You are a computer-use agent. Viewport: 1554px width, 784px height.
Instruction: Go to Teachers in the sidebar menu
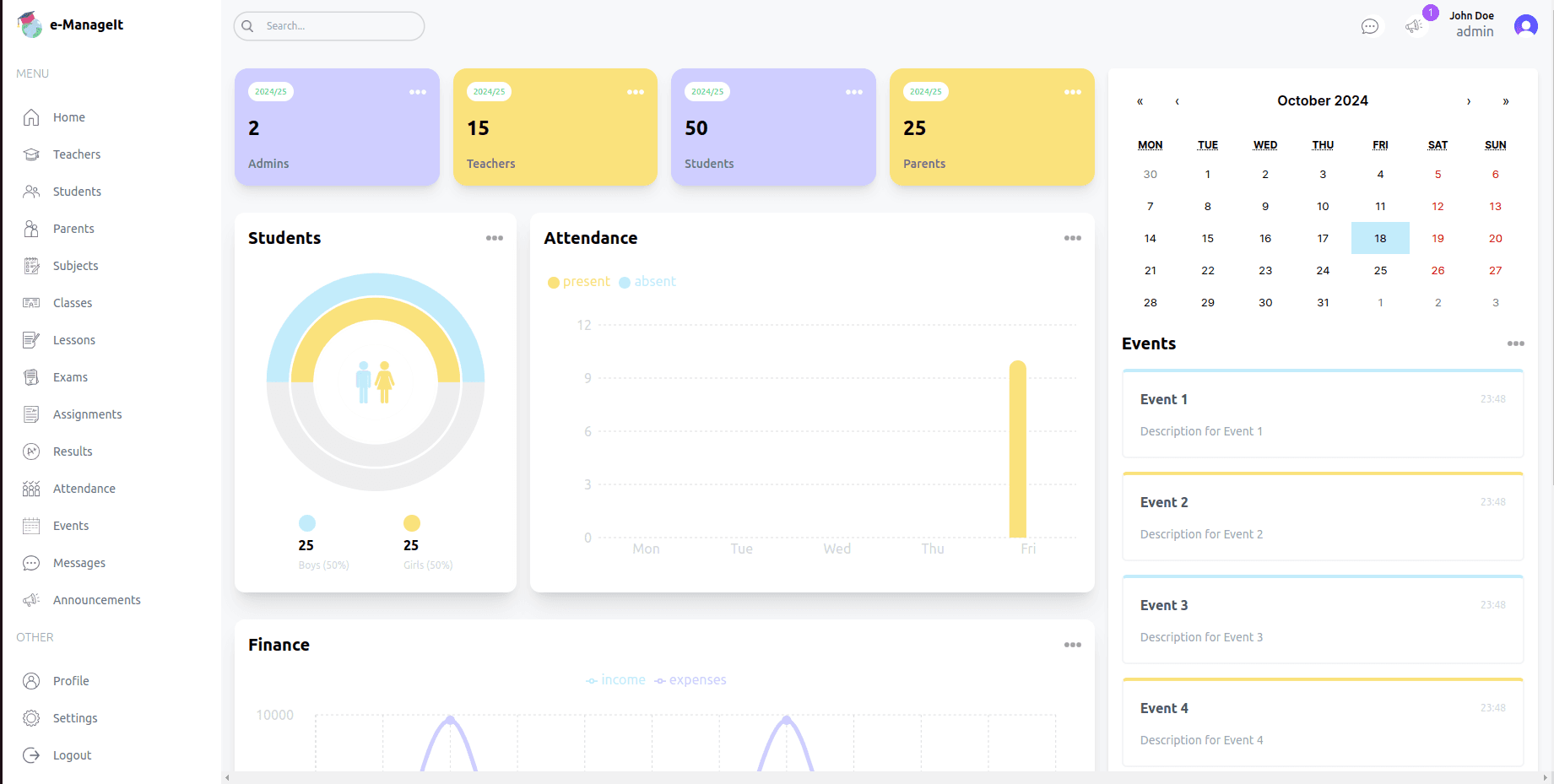(76, 154)
